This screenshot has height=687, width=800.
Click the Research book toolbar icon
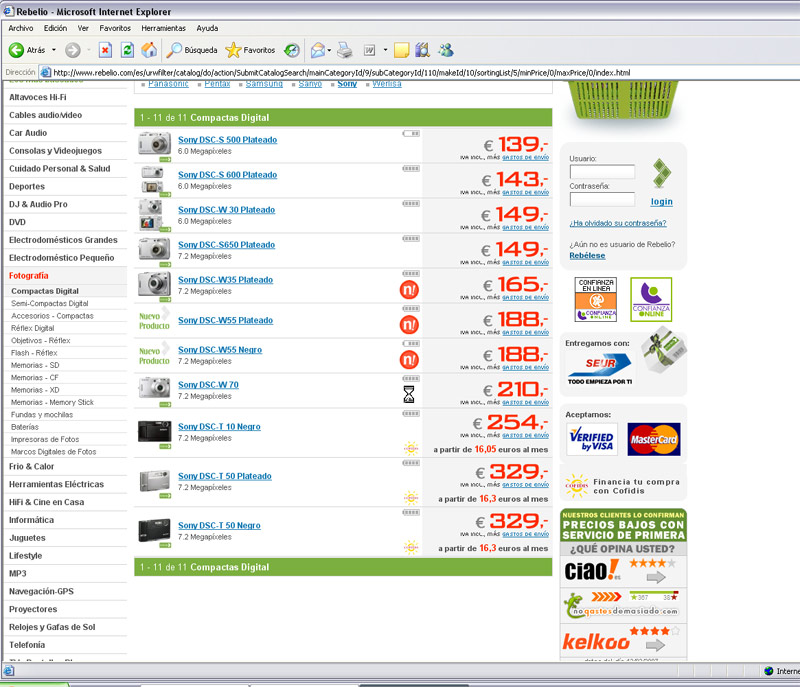(x=422, y=50)
